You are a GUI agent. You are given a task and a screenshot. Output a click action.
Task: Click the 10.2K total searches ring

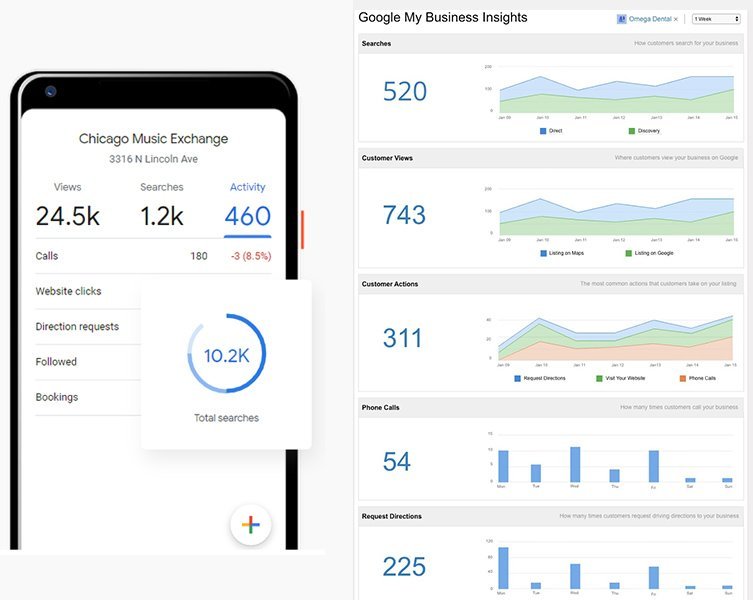click(x=226, y=354)
